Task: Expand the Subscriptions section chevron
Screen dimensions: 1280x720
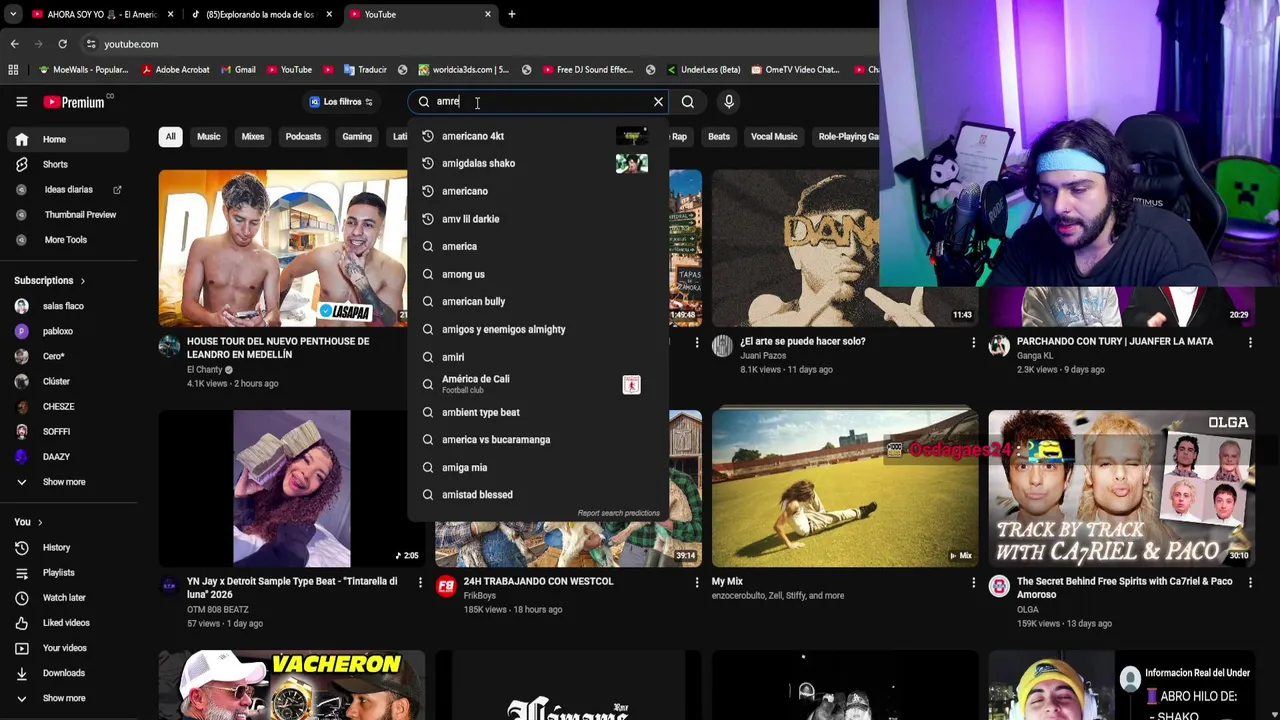Action: [x=82, y=281]
